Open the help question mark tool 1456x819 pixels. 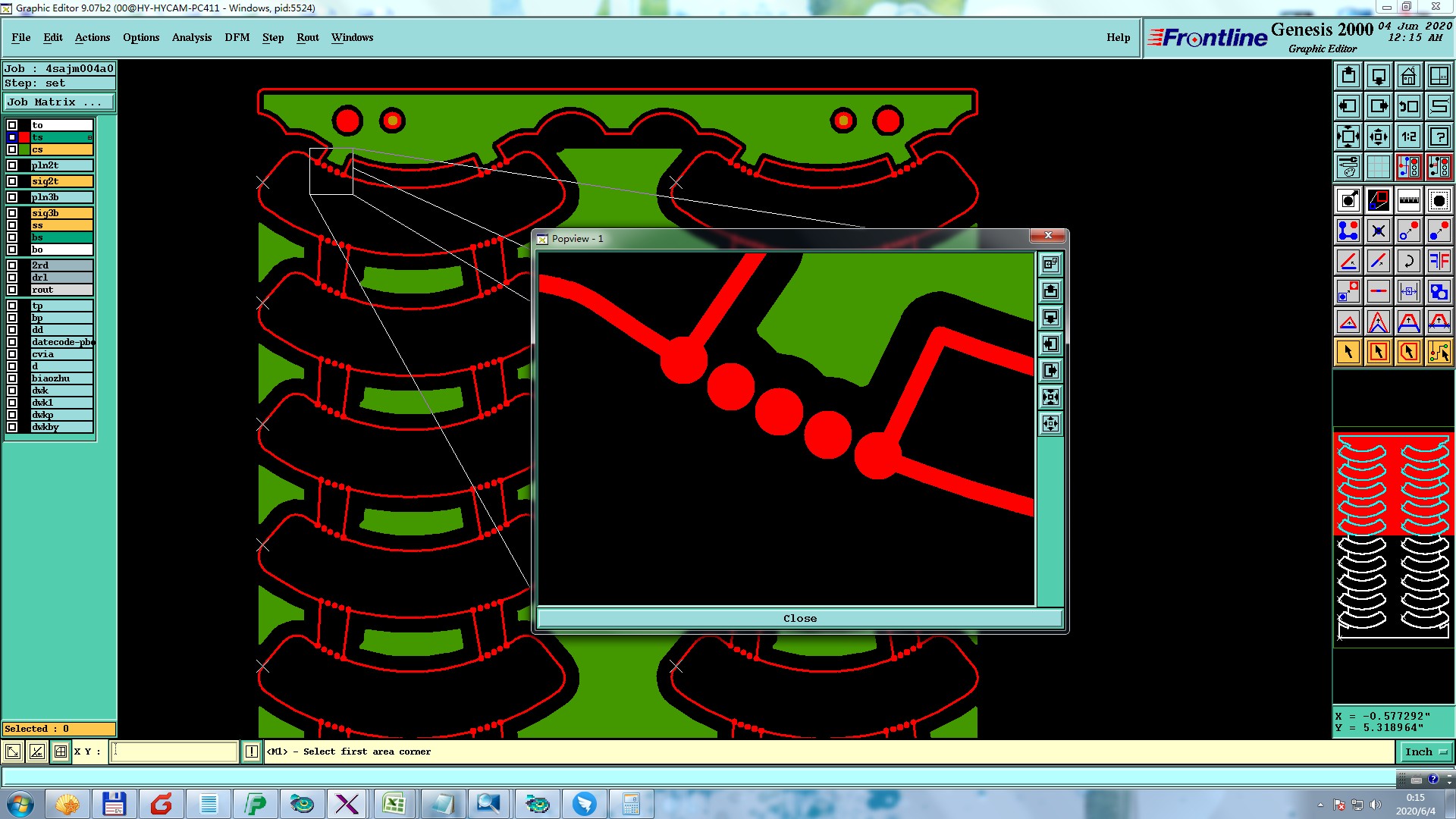pos(1439,136)
